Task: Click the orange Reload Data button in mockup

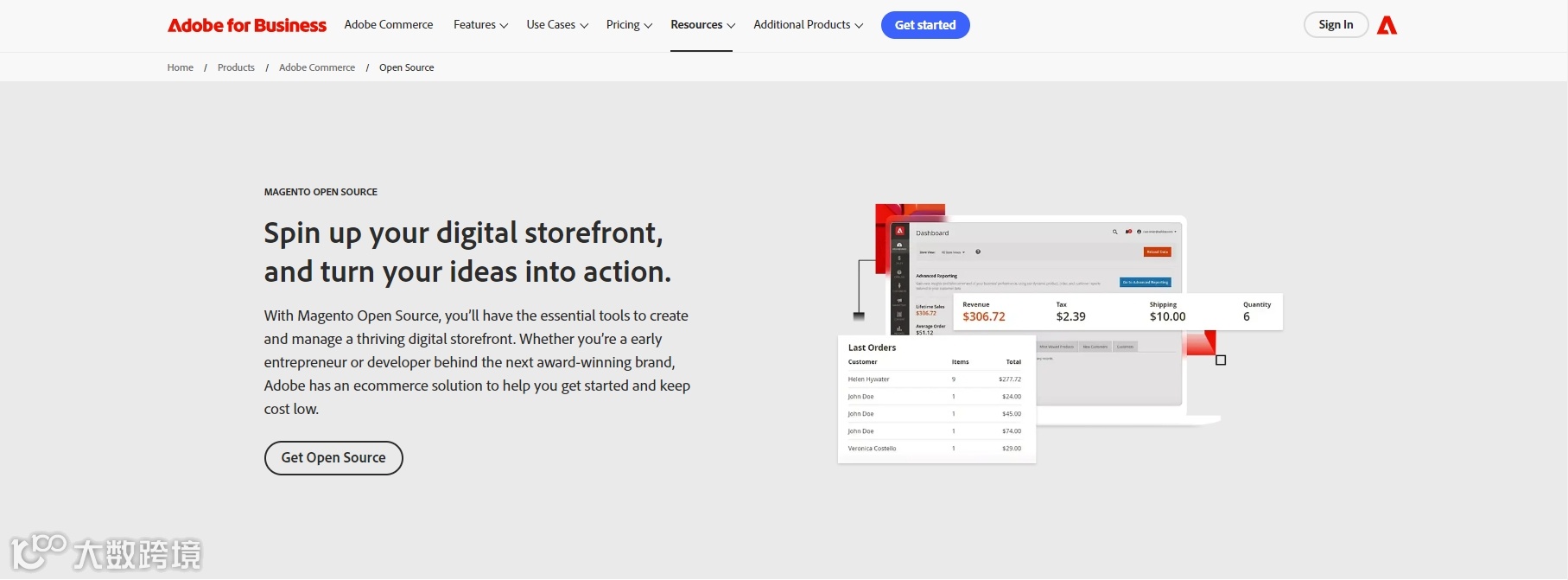Action: tap(1158, 252)
